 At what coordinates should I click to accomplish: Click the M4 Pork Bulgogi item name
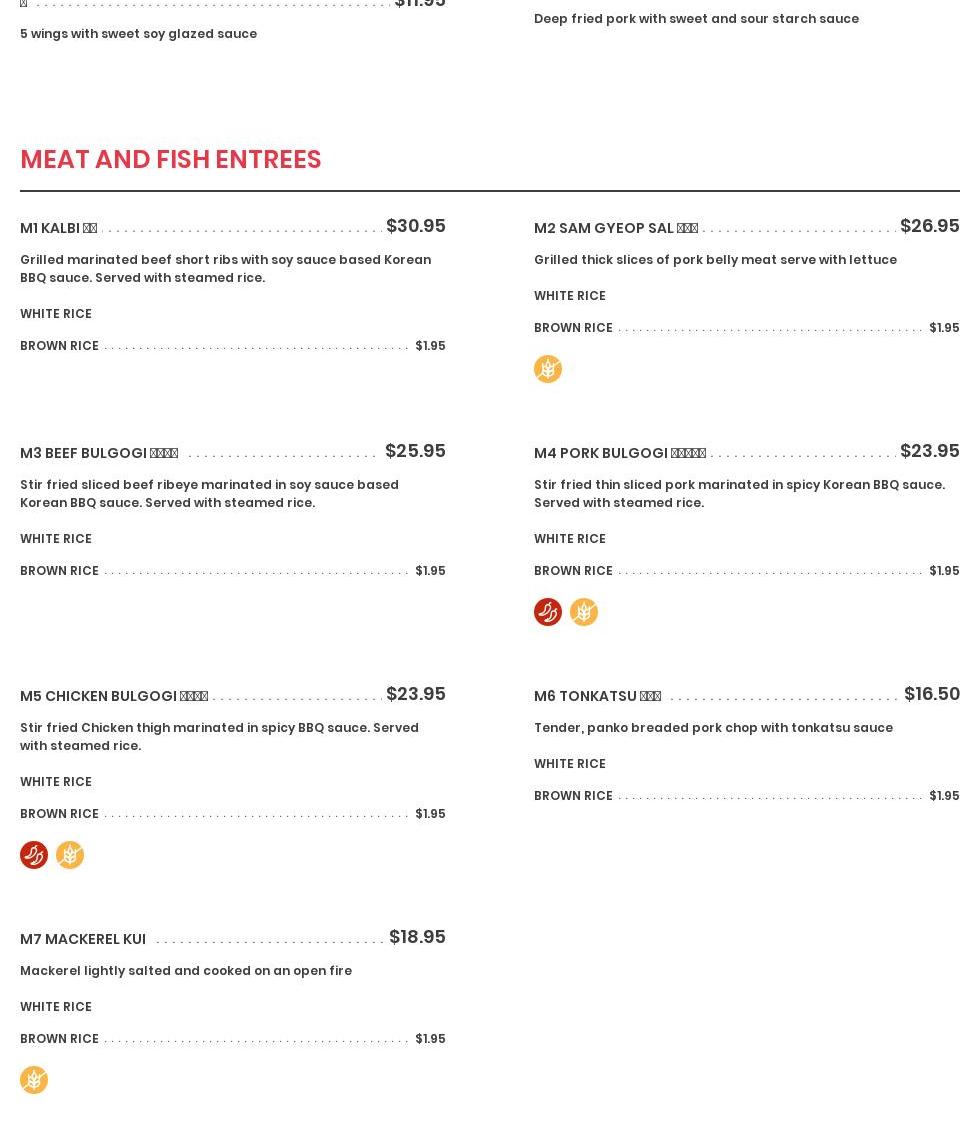click(619, 453)
